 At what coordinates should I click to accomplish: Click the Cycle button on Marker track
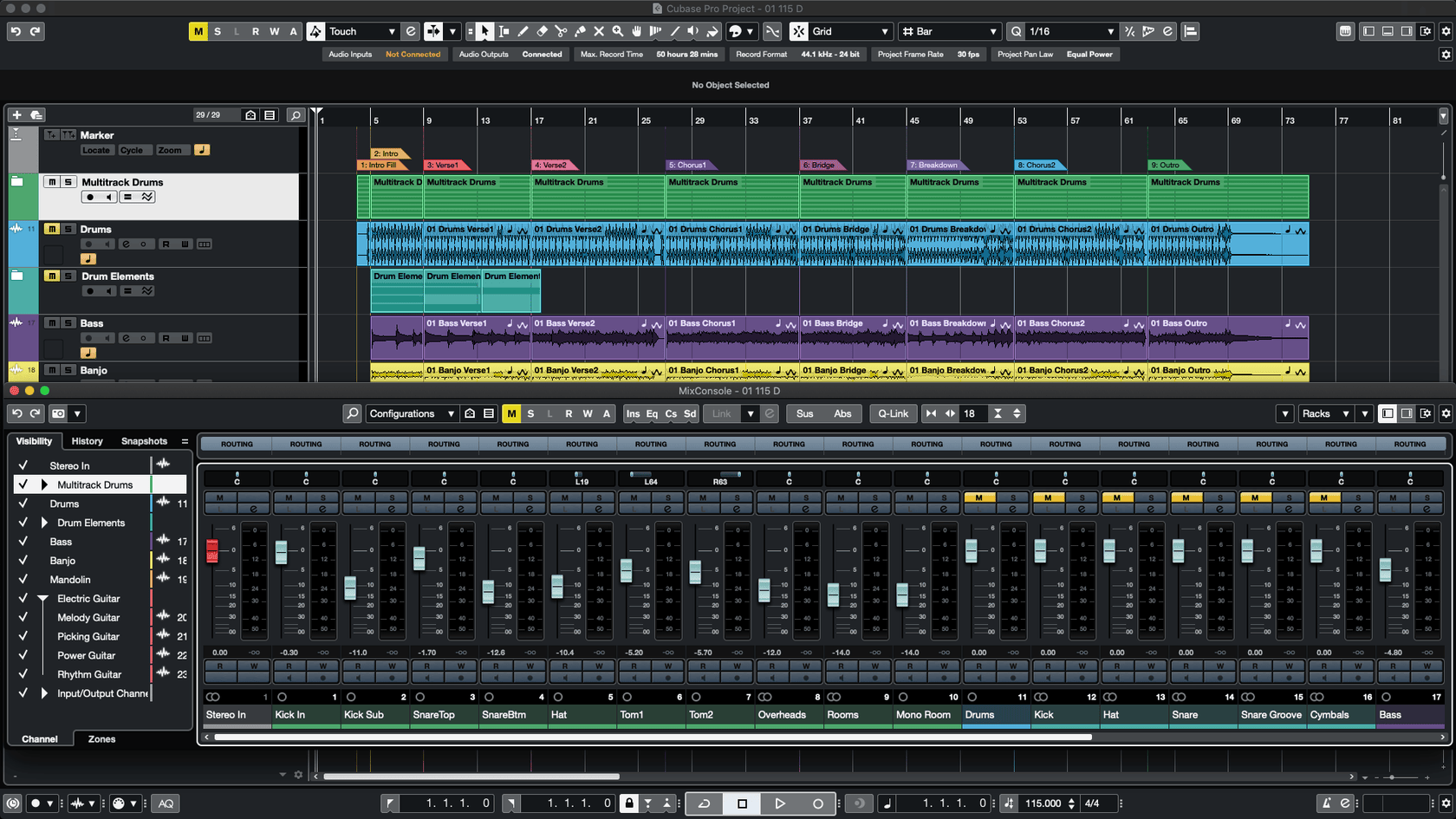tap(132, 151)
